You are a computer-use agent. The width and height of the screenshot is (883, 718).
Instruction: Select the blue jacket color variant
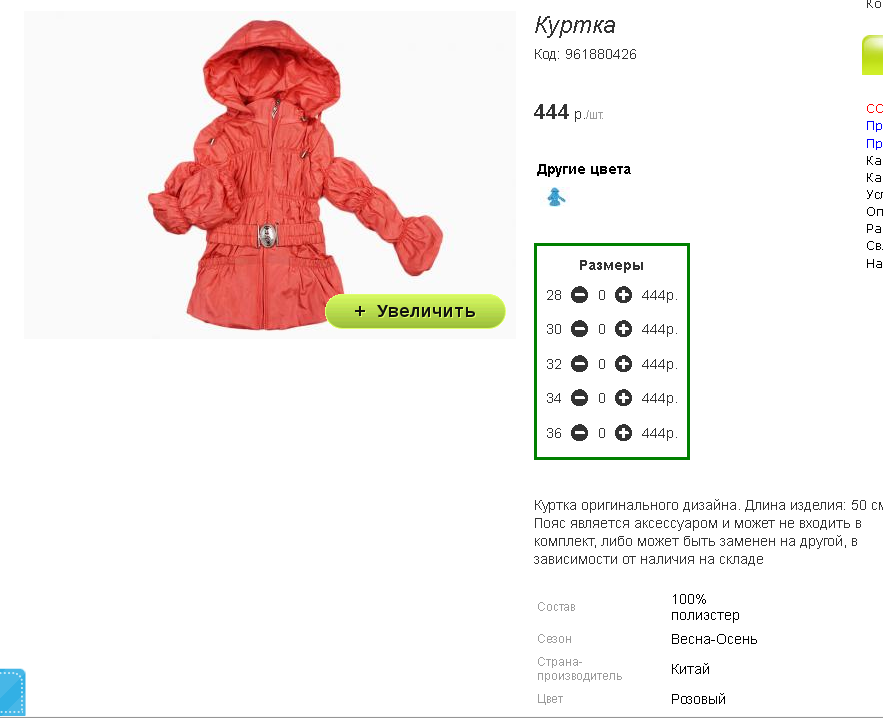tap(556, 197)
